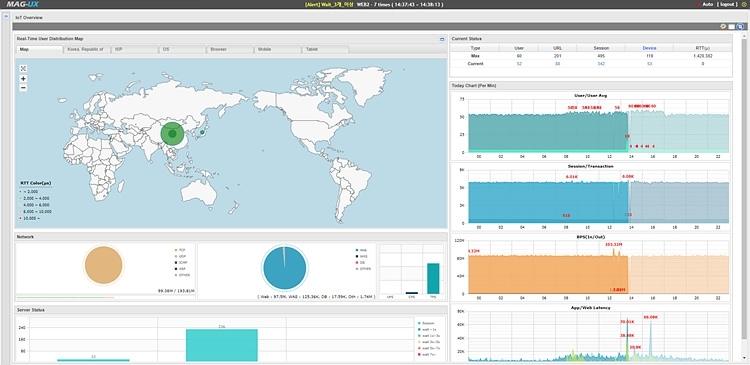Viewport: 750px width, 365px height.
Task: Select the Map tab
Action: (39, 49)
